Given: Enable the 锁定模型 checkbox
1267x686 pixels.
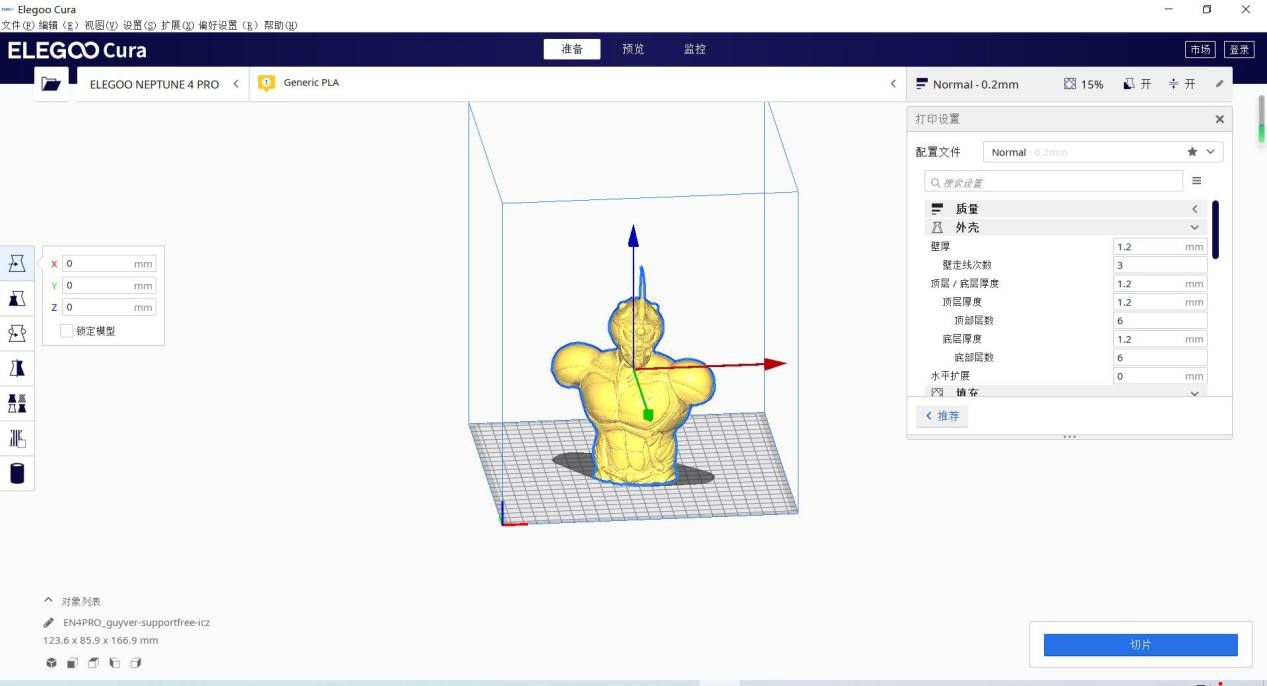Looking at the screenshot, I should pyautogui.click(x=67, y=331).
